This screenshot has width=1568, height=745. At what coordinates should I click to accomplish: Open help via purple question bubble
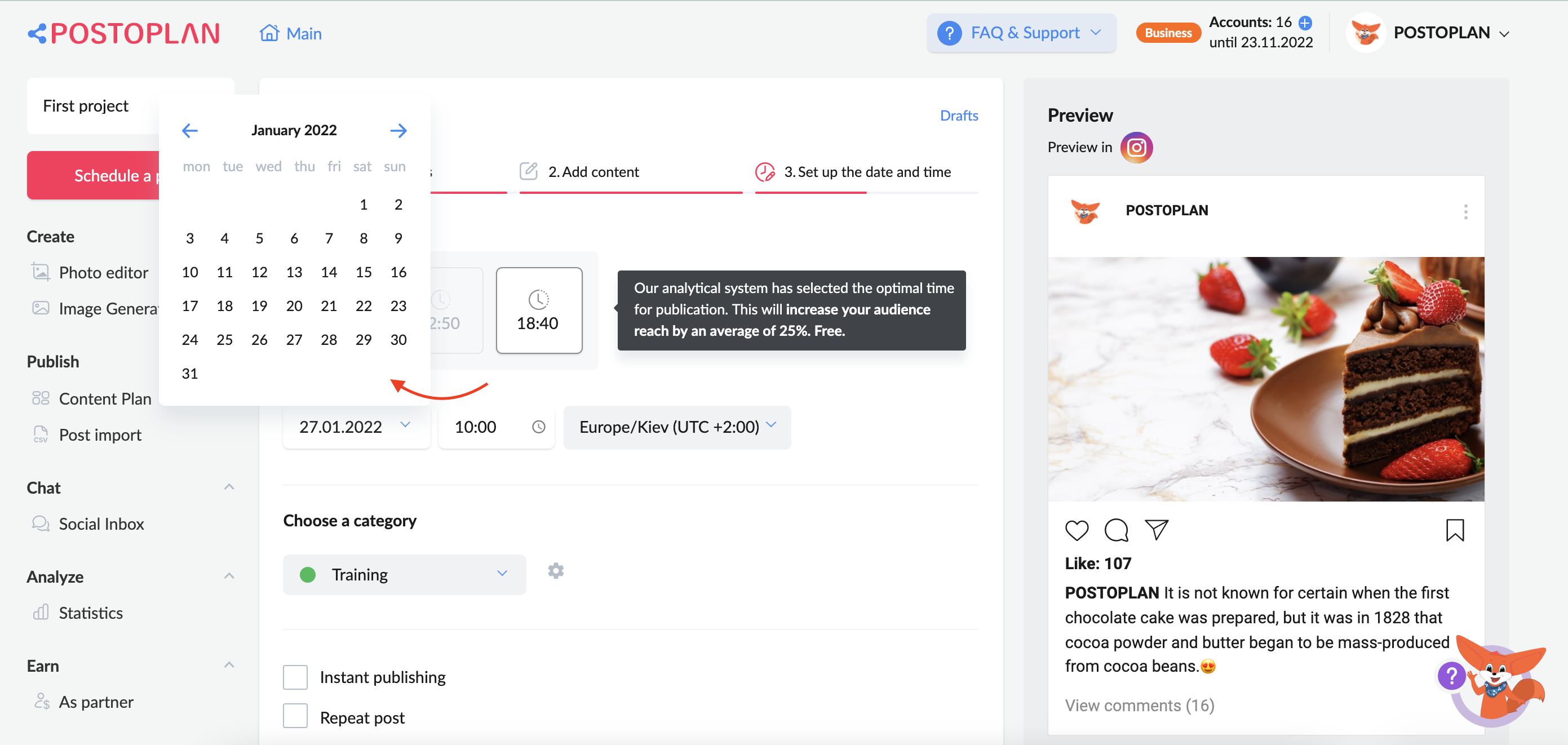(x=1452, y=676)
